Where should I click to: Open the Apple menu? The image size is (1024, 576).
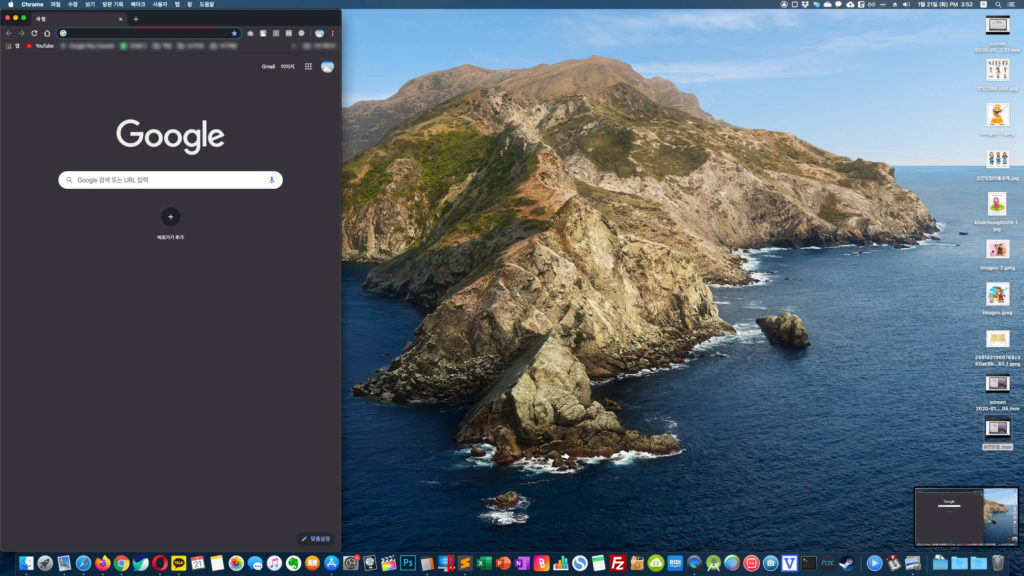coord(10,5)
